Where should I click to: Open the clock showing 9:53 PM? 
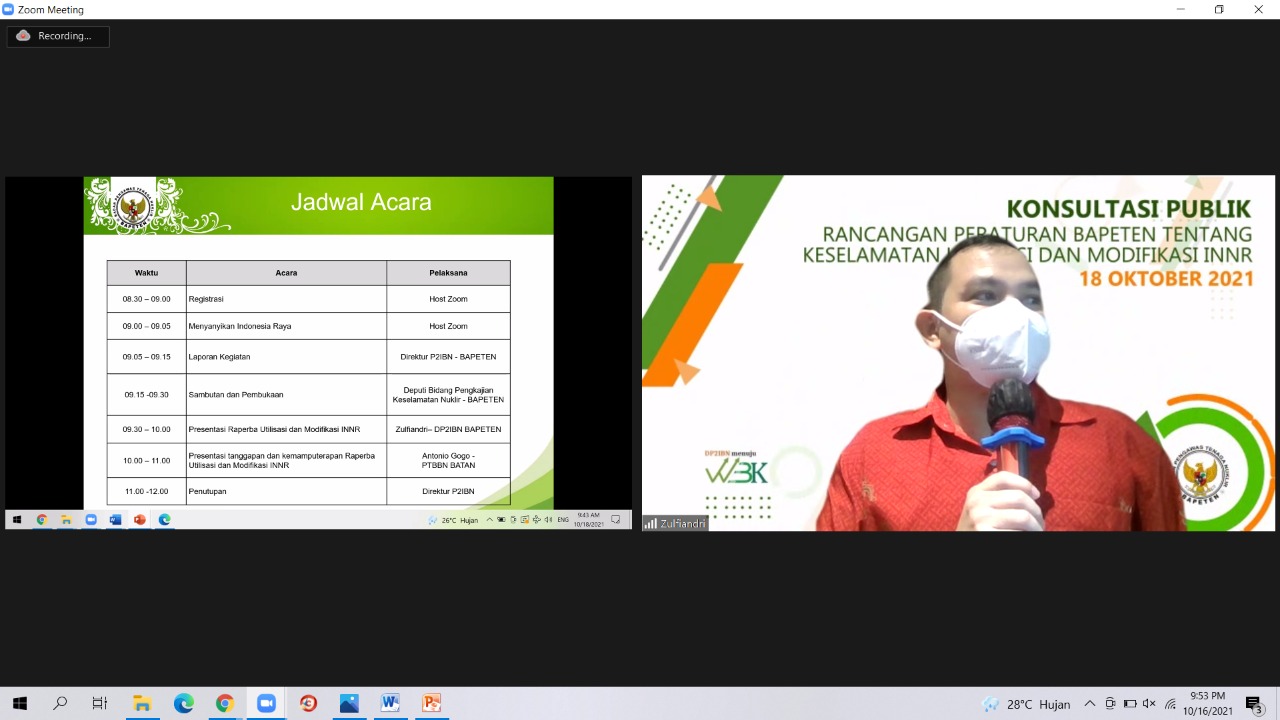point(1207,704)
